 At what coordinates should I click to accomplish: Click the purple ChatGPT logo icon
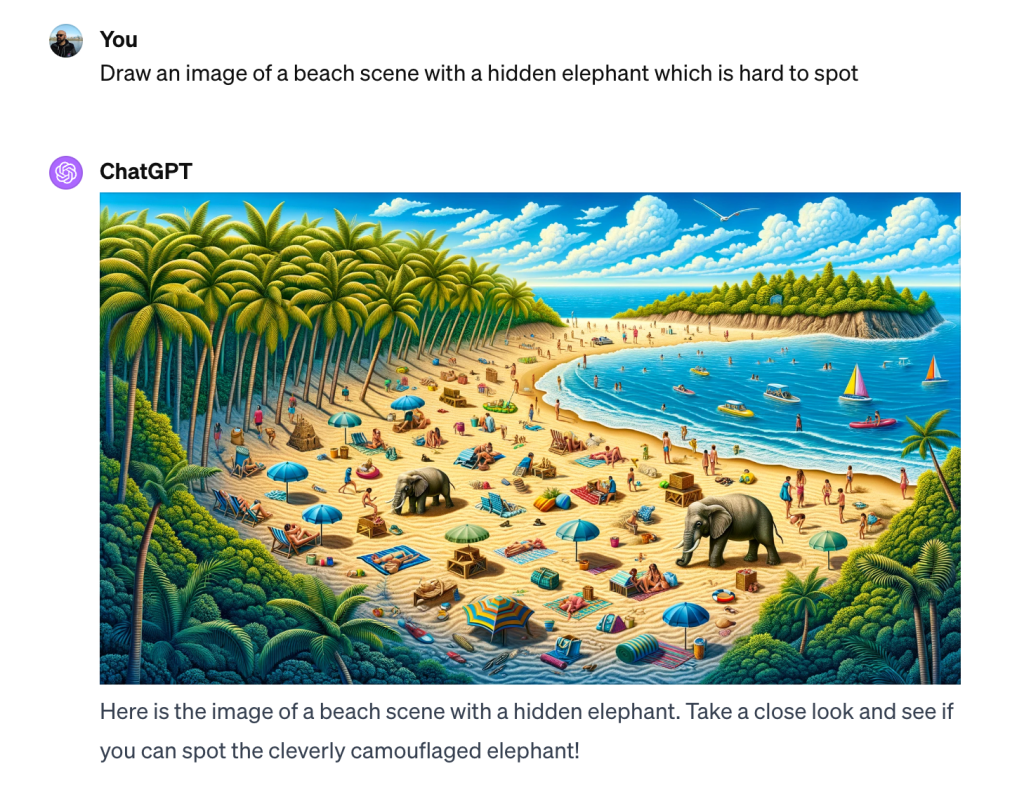coord(66,173)
